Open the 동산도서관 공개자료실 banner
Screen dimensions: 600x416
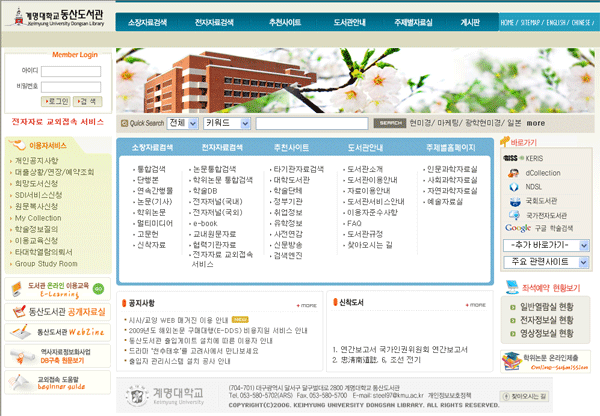[58, 312]
